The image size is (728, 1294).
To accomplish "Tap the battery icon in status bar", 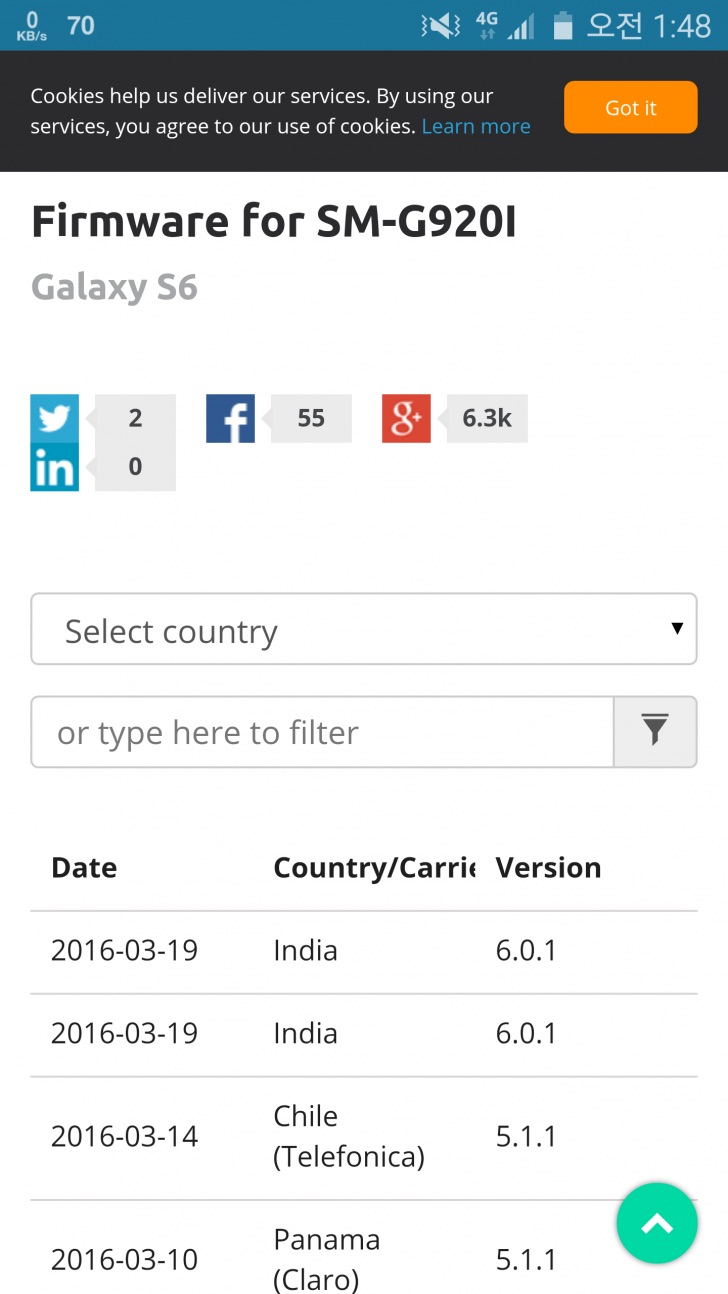I will (x=563, y=26).
